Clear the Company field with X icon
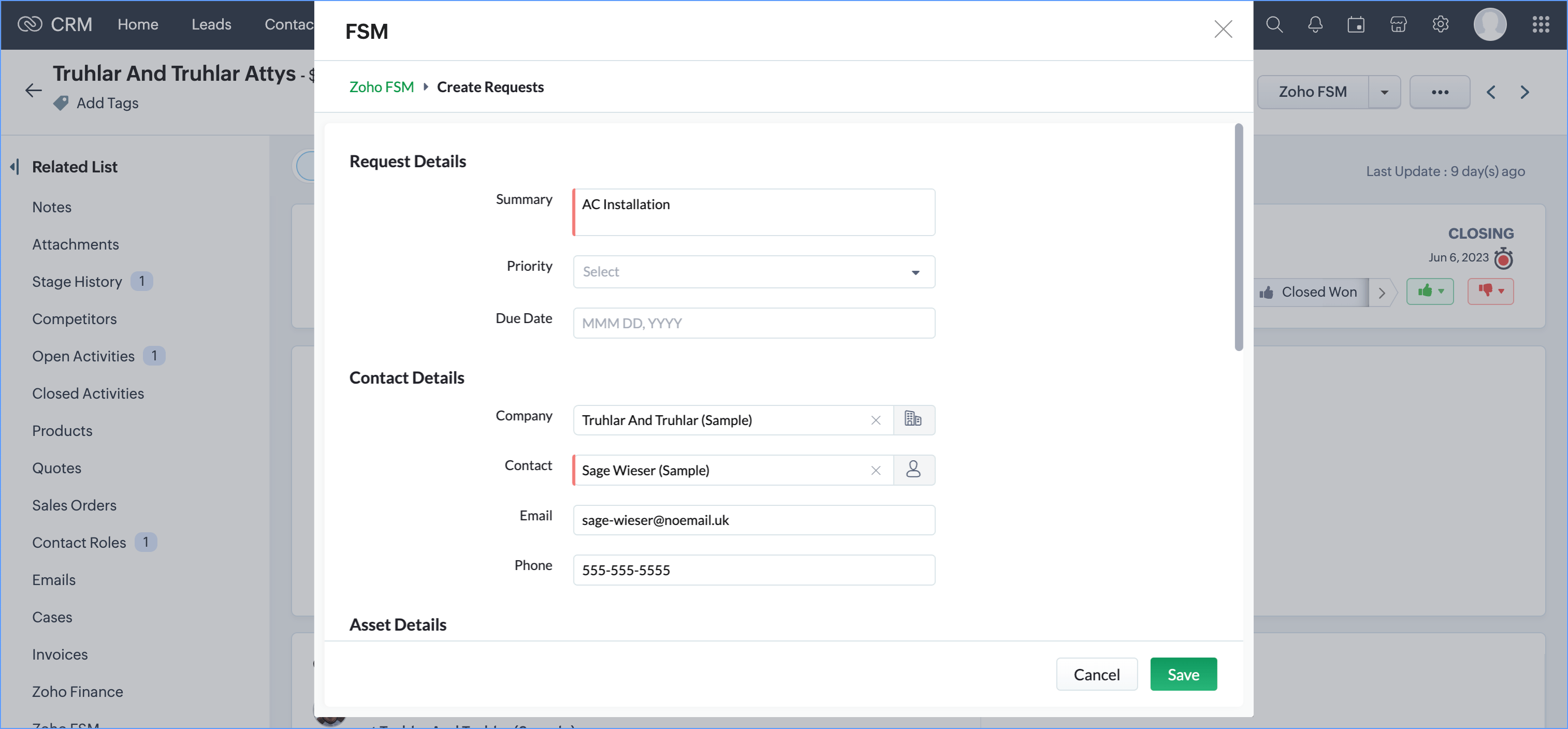The height and width of the screenshot is (729, 1568). (875, 420)
